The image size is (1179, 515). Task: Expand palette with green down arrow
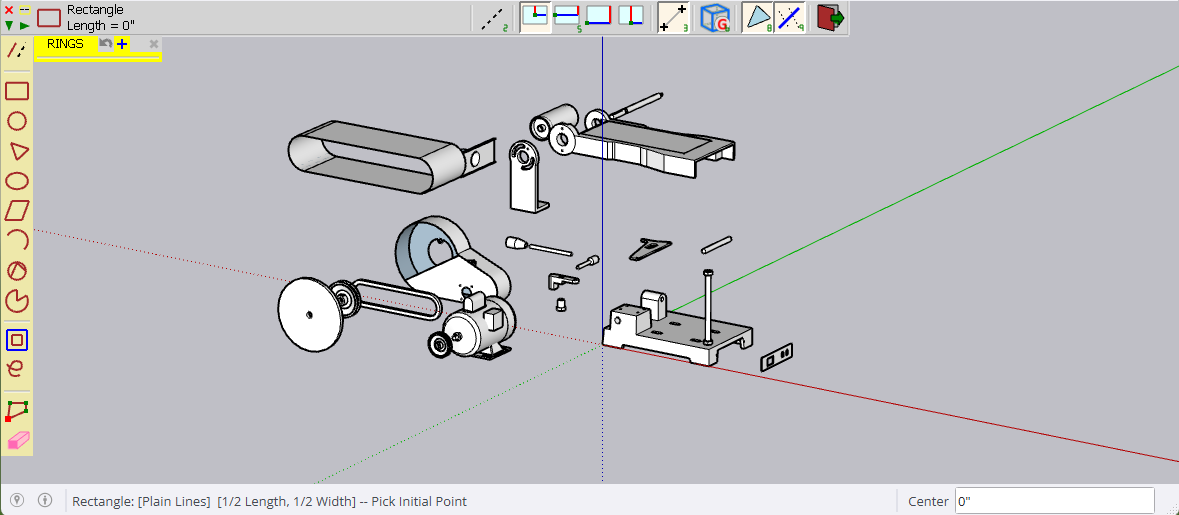tap(9, 25)
